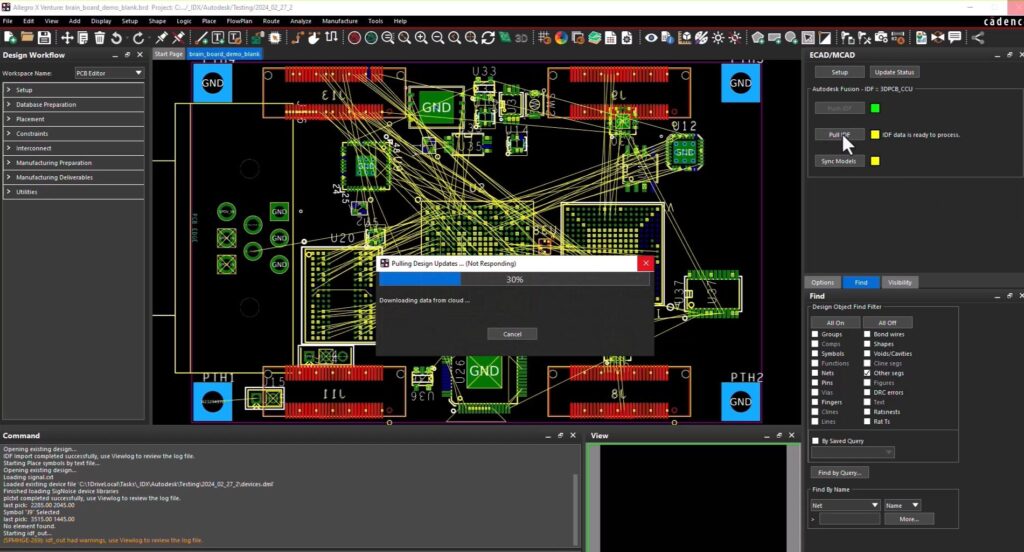
Task: Expand the Manufacturing Deliverables section
Action: 74,177
